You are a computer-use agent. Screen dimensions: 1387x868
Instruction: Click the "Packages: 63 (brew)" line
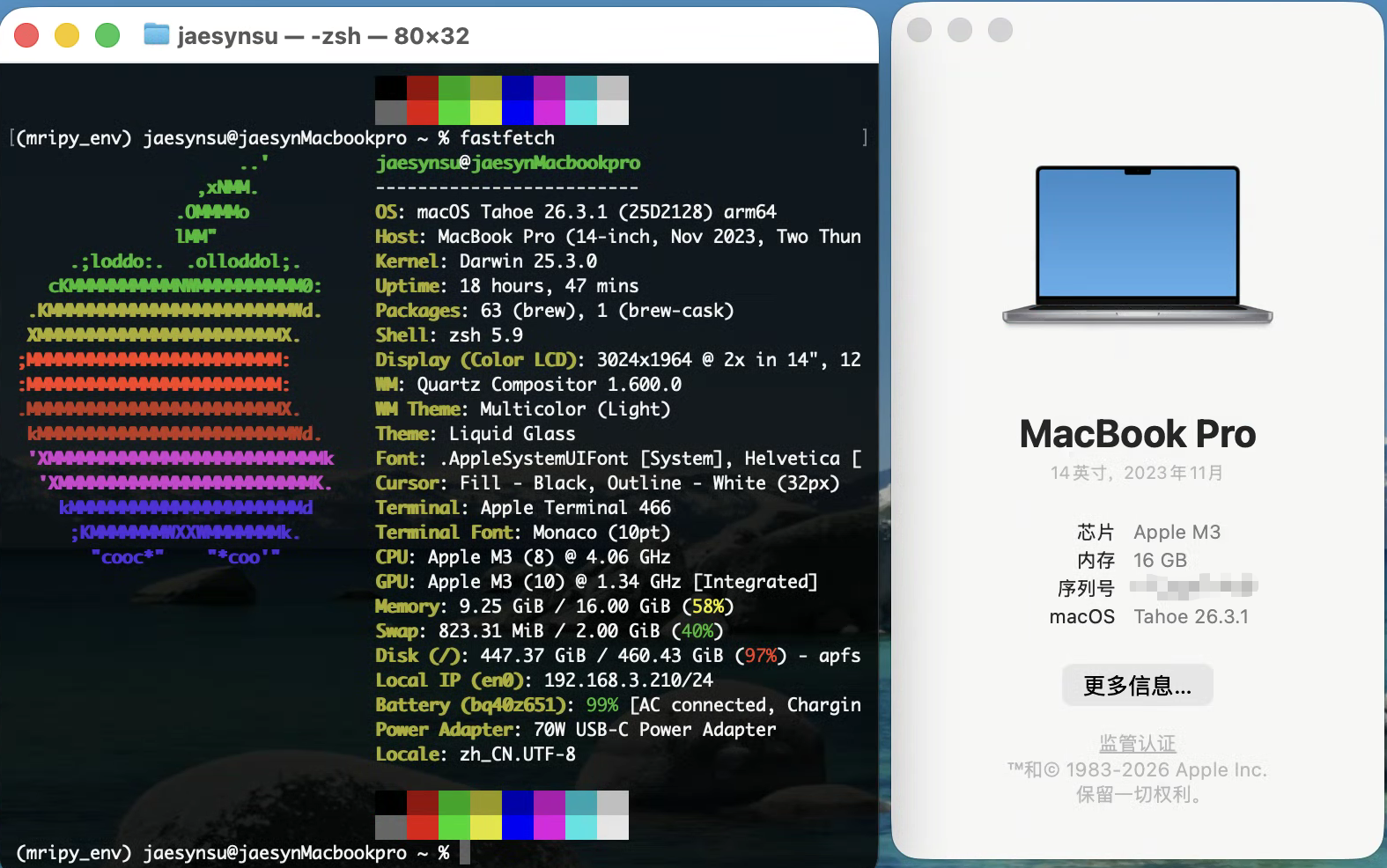tap(555, 311)
